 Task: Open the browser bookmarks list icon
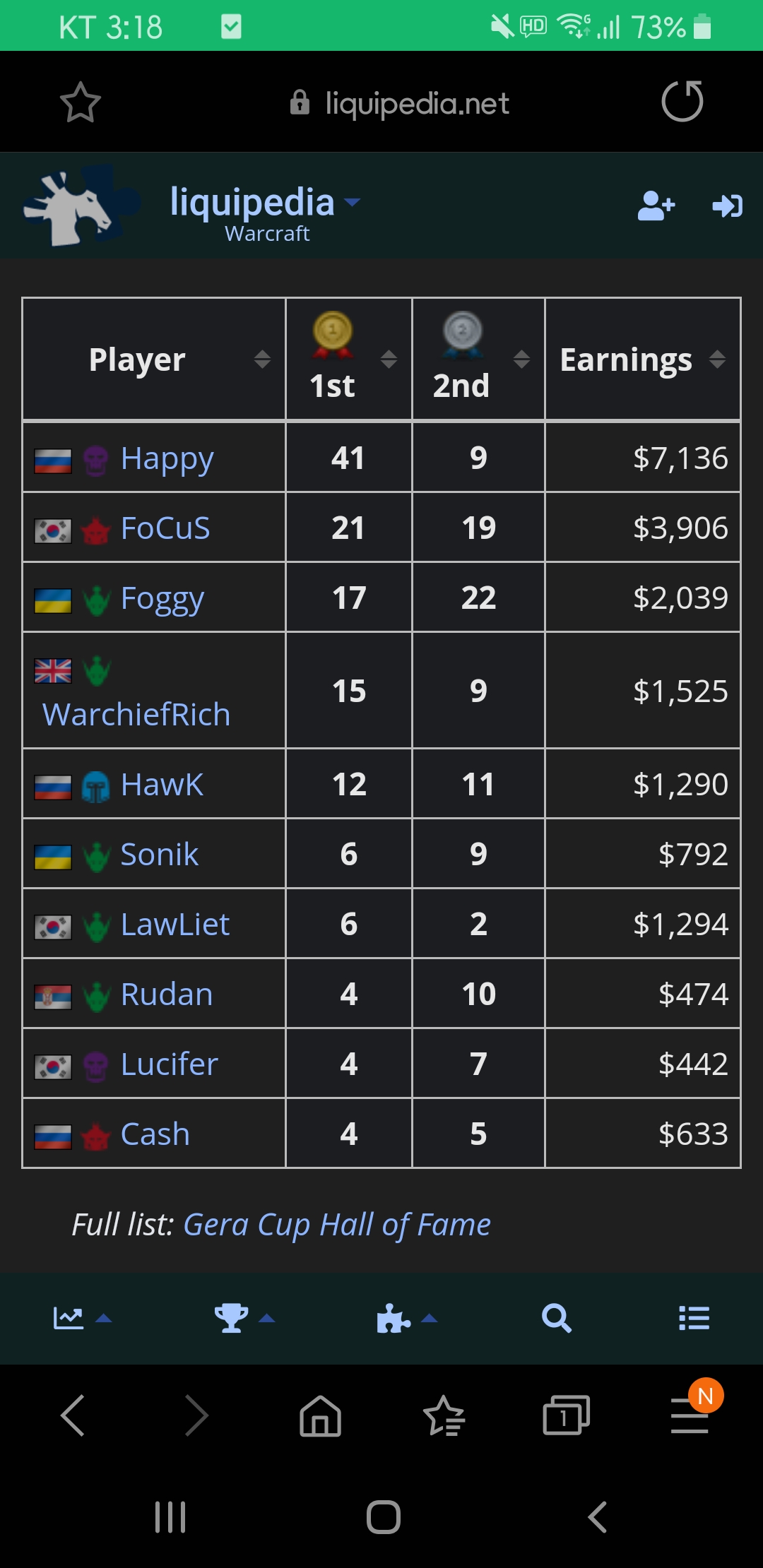click(444, 1415)
